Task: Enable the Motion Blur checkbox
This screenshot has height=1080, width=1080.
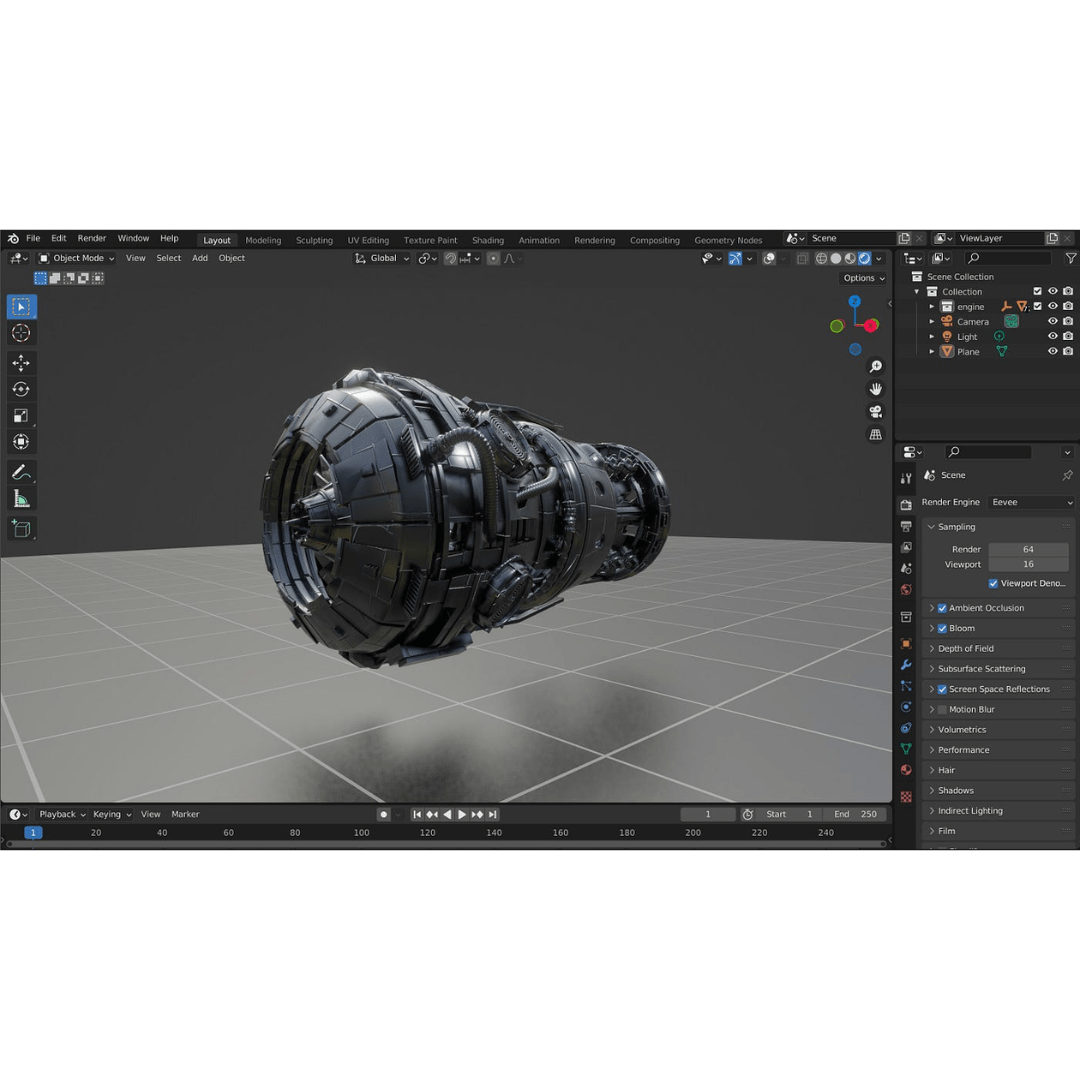Action: (x=942, y=709)
